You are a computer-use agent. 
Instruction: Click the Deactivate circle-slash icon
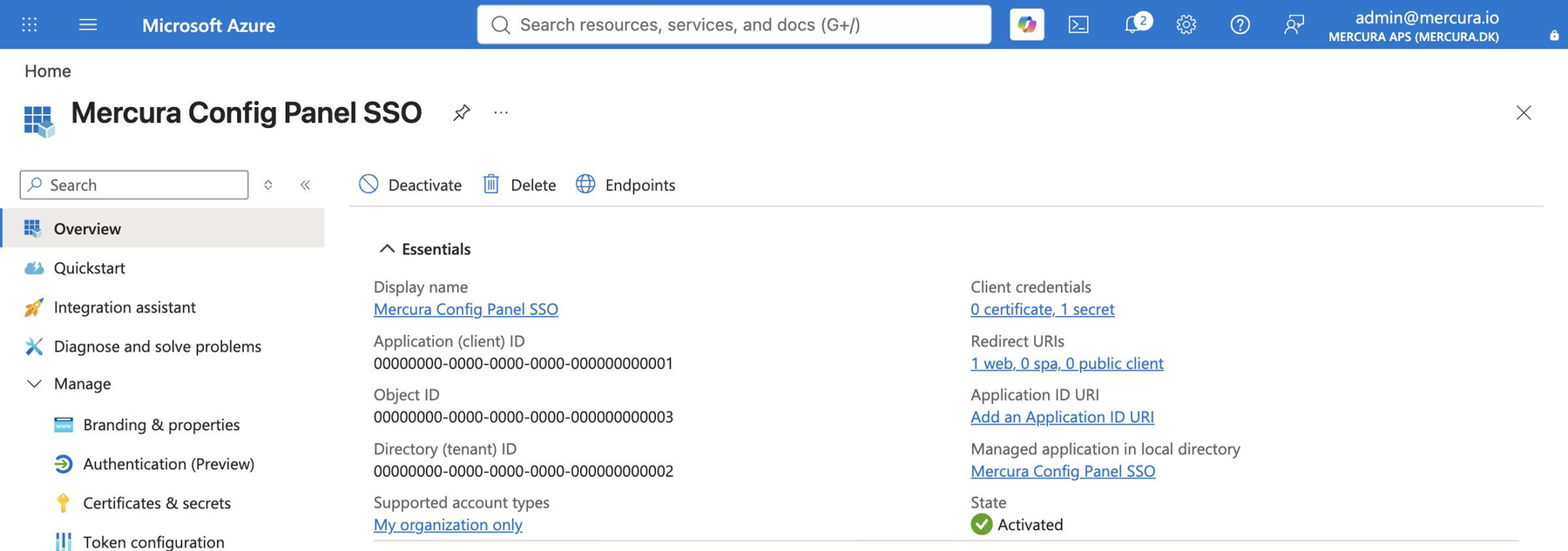pos(368,184)
